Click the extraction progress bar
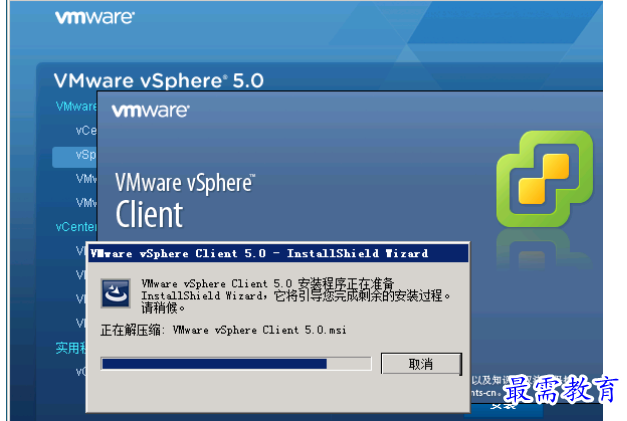 [236, 363]
